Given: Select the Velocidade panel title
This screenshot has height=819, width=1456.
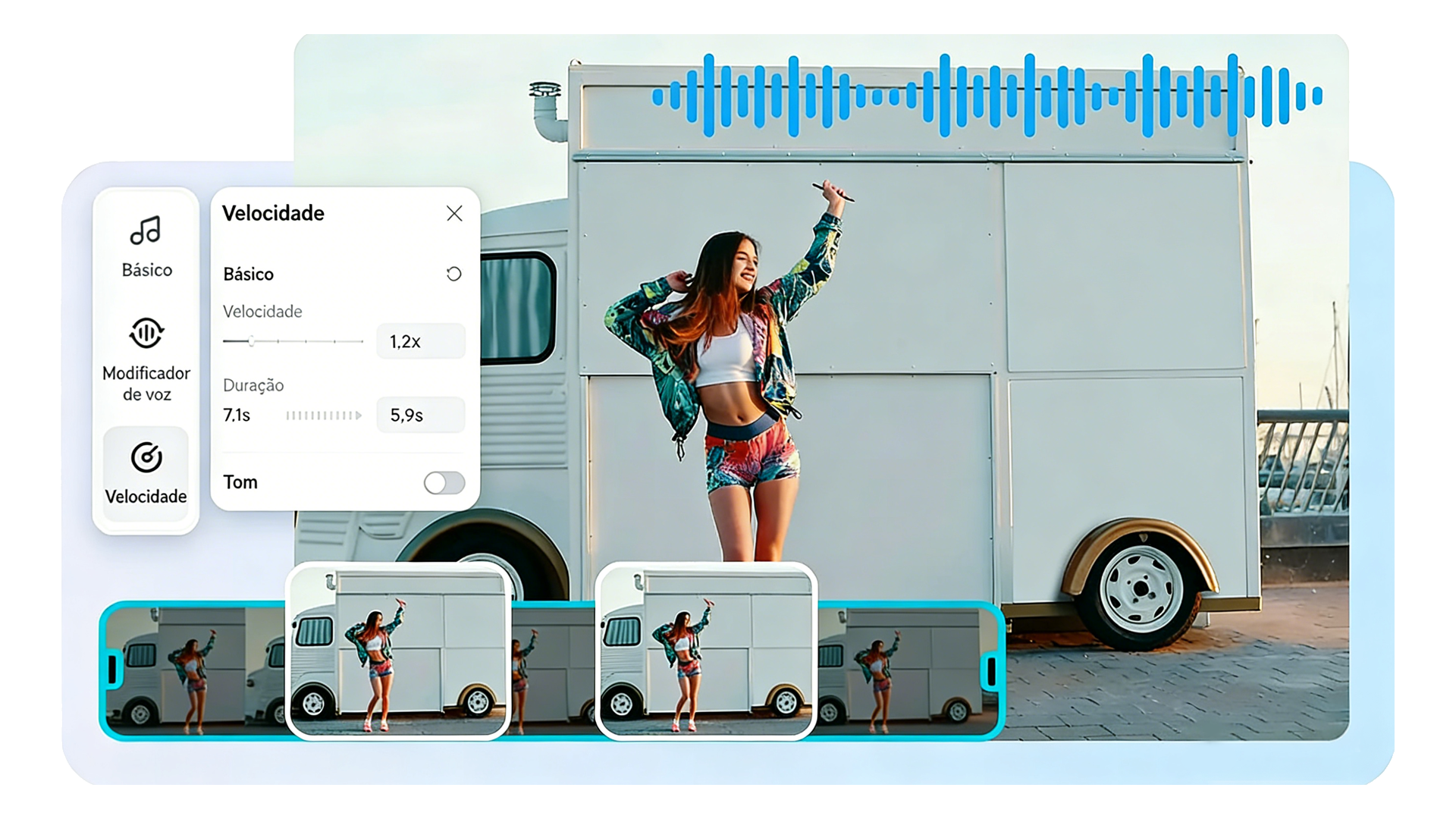Looking at the screenshot, I should coord(271,214).
